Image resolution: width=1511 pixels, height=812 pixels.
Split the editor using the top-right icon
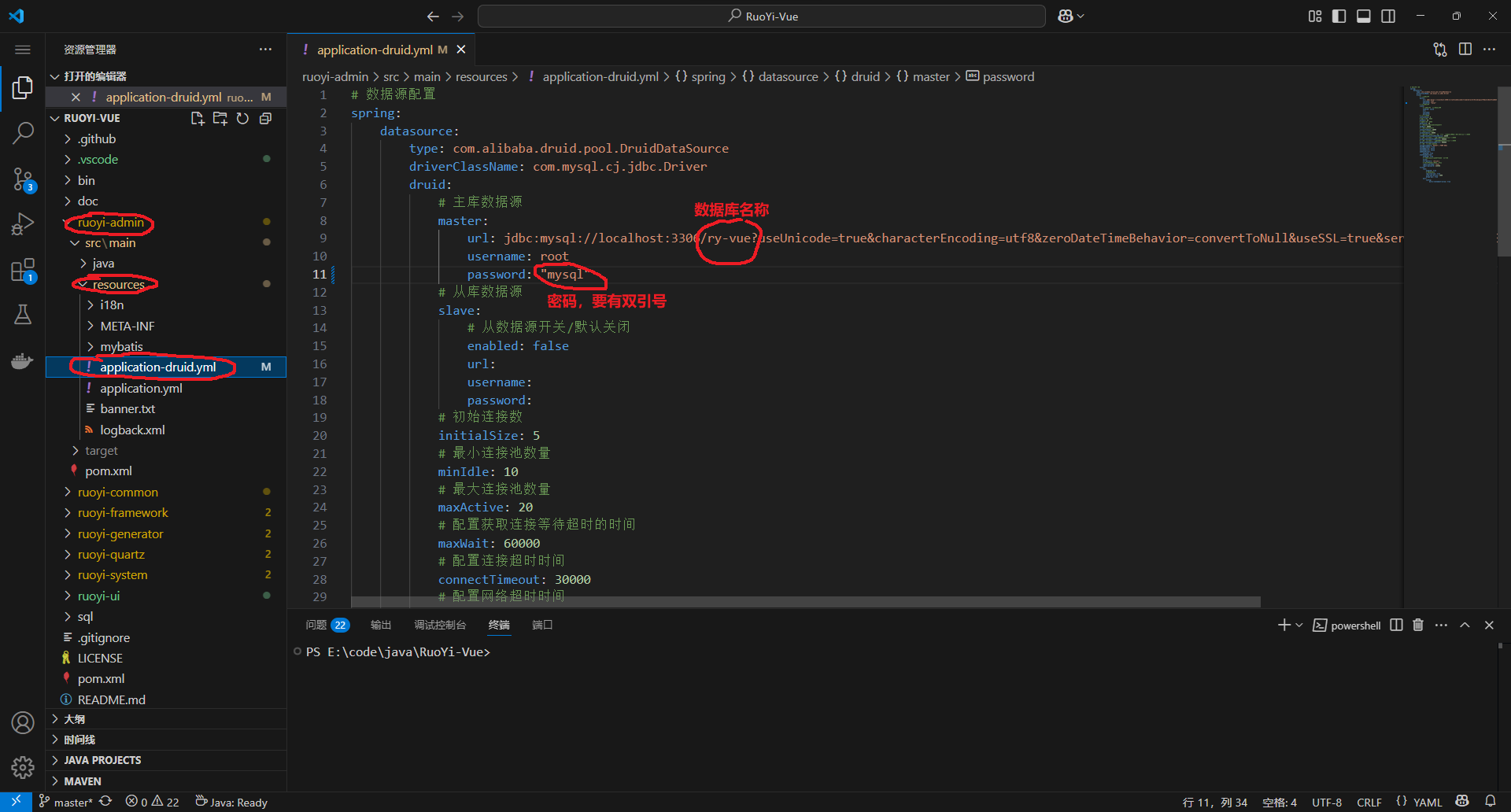(x=1465, y=49)
